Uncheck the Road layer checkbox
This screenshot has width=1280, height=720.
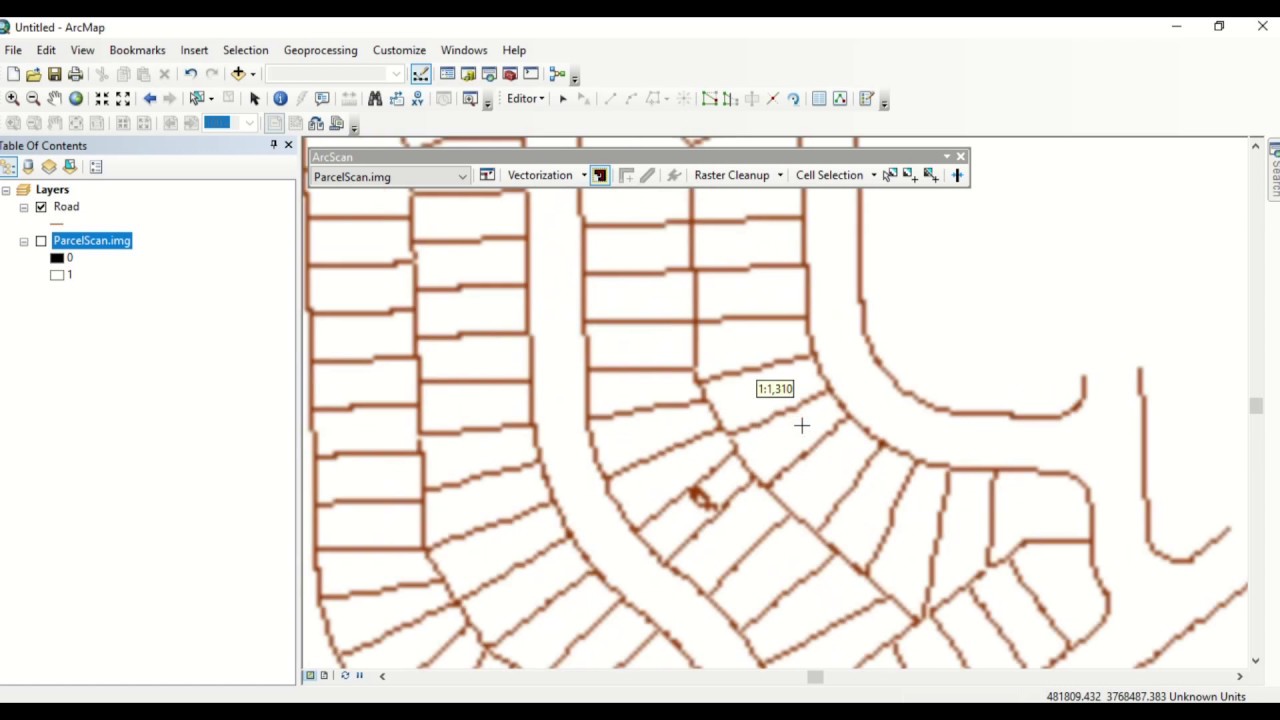[x=41, y=207]
